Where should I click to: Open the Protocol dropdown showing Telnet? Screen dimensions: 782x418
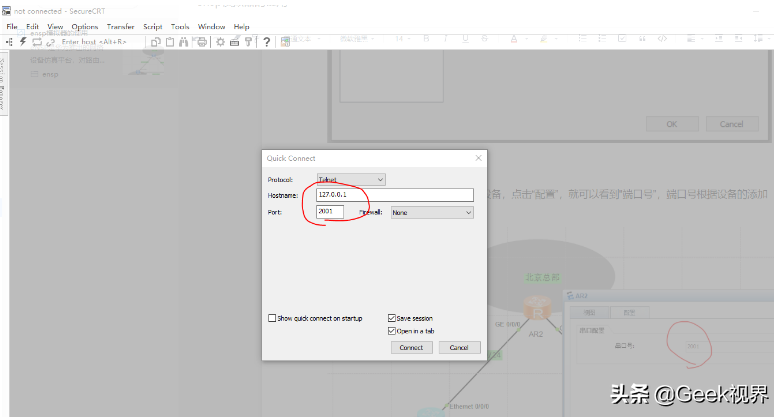[351, 179]
